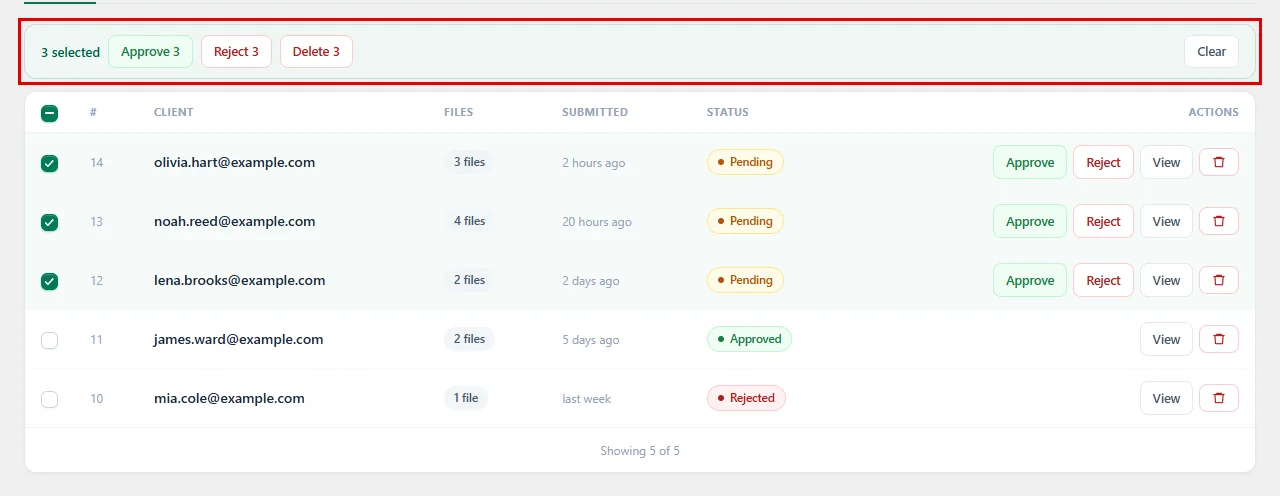Viewport: 1280px width, 496px height.
Task: Approve olivia.hart@example.com submission
Action: (1030, 162)
